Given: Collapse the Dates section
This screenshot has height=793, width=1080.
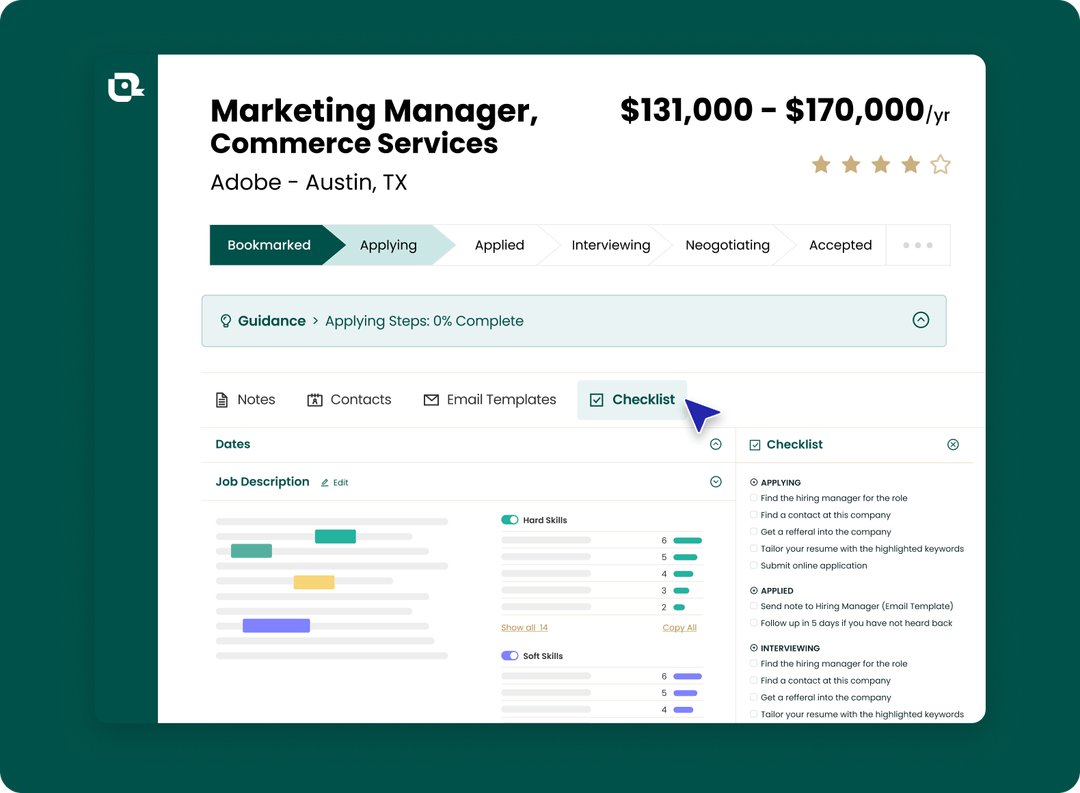Looking at the screenshot, I should pyautogui.click(x=715, y=444).
